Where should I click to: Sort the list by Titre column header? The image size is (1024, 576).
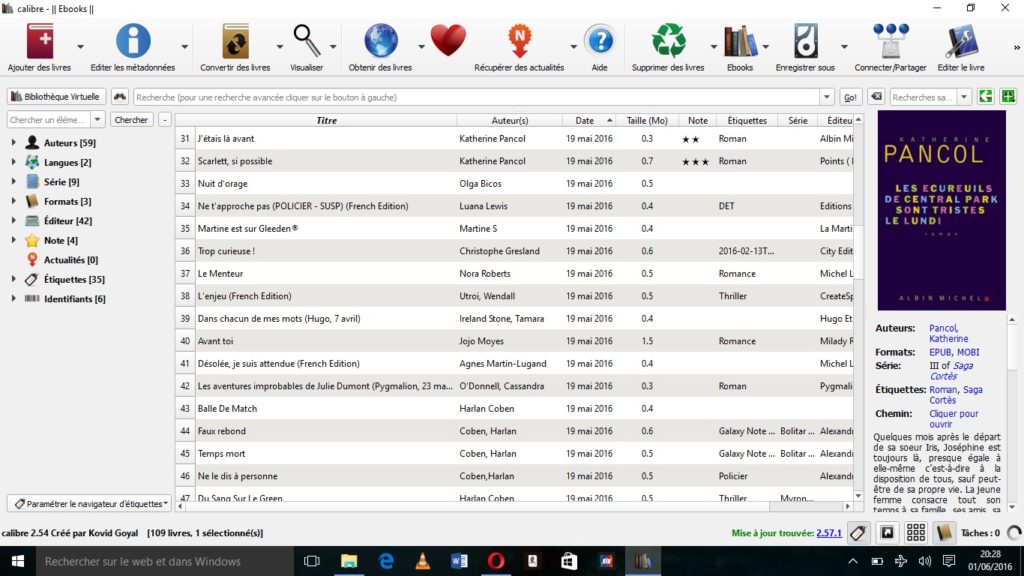coord(326,120)
